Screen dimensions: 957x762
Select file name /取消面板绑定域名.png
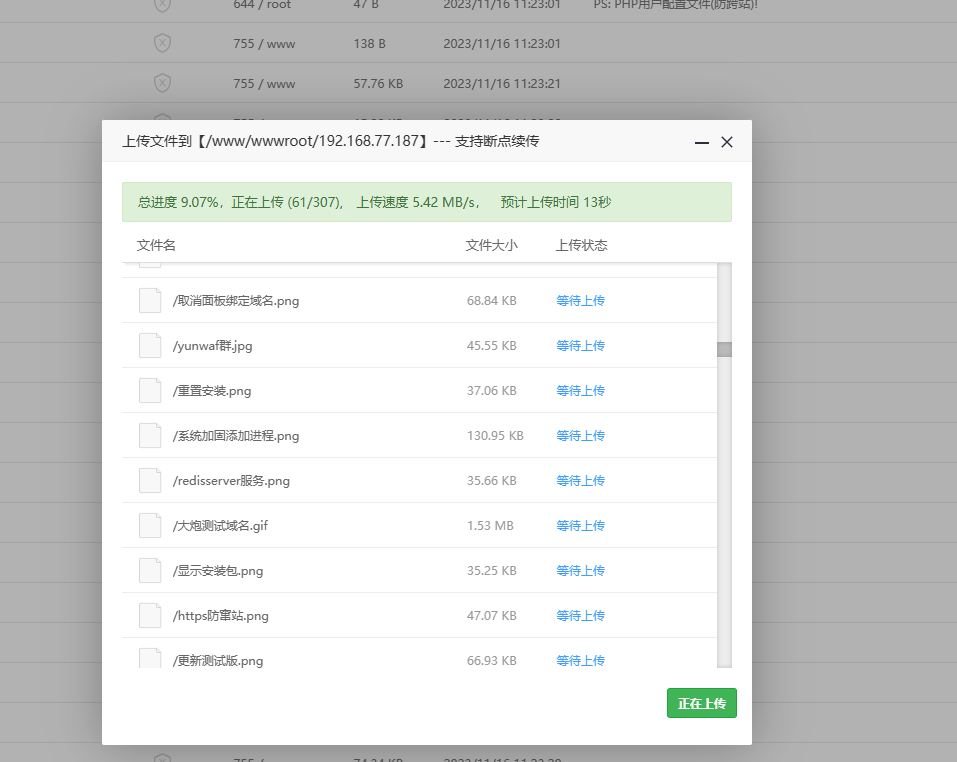[x=236, y=301]
